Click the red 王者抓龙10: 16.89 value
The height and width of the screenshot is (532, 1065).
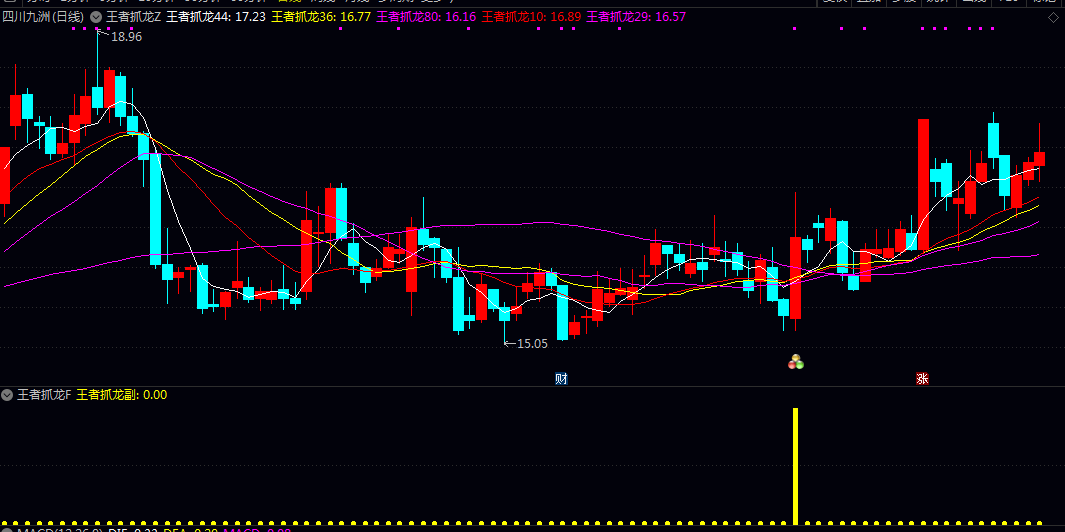click(x=531, y=16)
